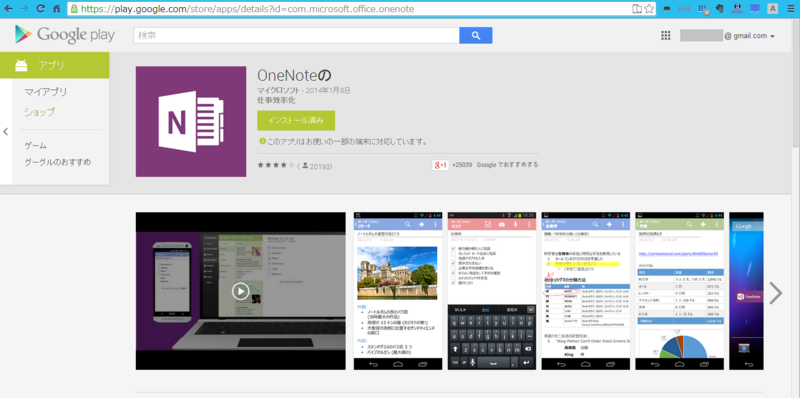Open the home screen OneNote widget screenshot
The width and height of the screenshot is (800, 398).
[x=746, y=291]
